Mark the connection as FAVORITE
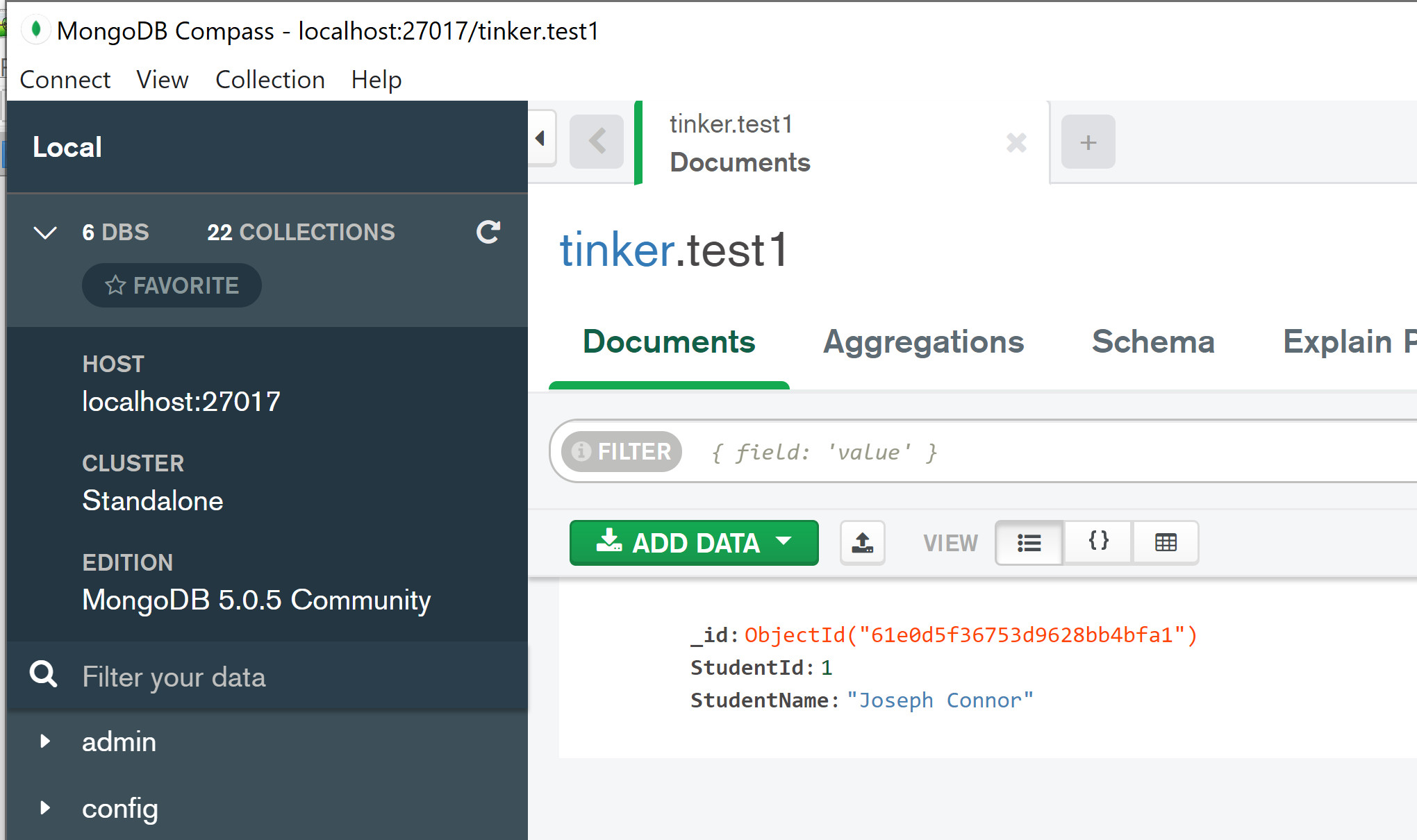This screenshot has height=840, width=1417. tap(172, 285)
